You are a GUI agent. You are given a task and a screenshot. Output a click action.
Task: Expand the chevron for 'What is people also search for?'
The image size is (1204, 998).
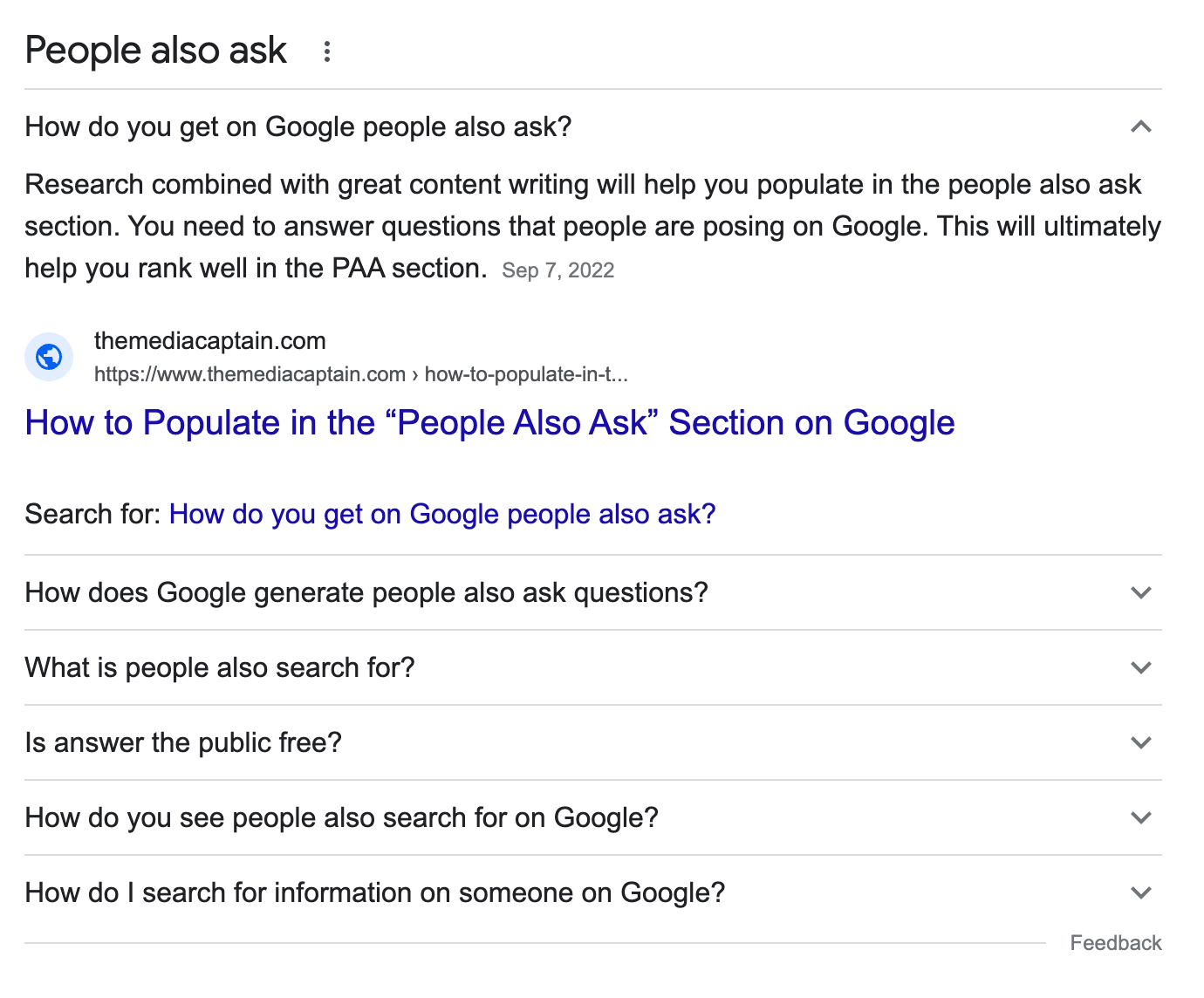pos(1140,668)
